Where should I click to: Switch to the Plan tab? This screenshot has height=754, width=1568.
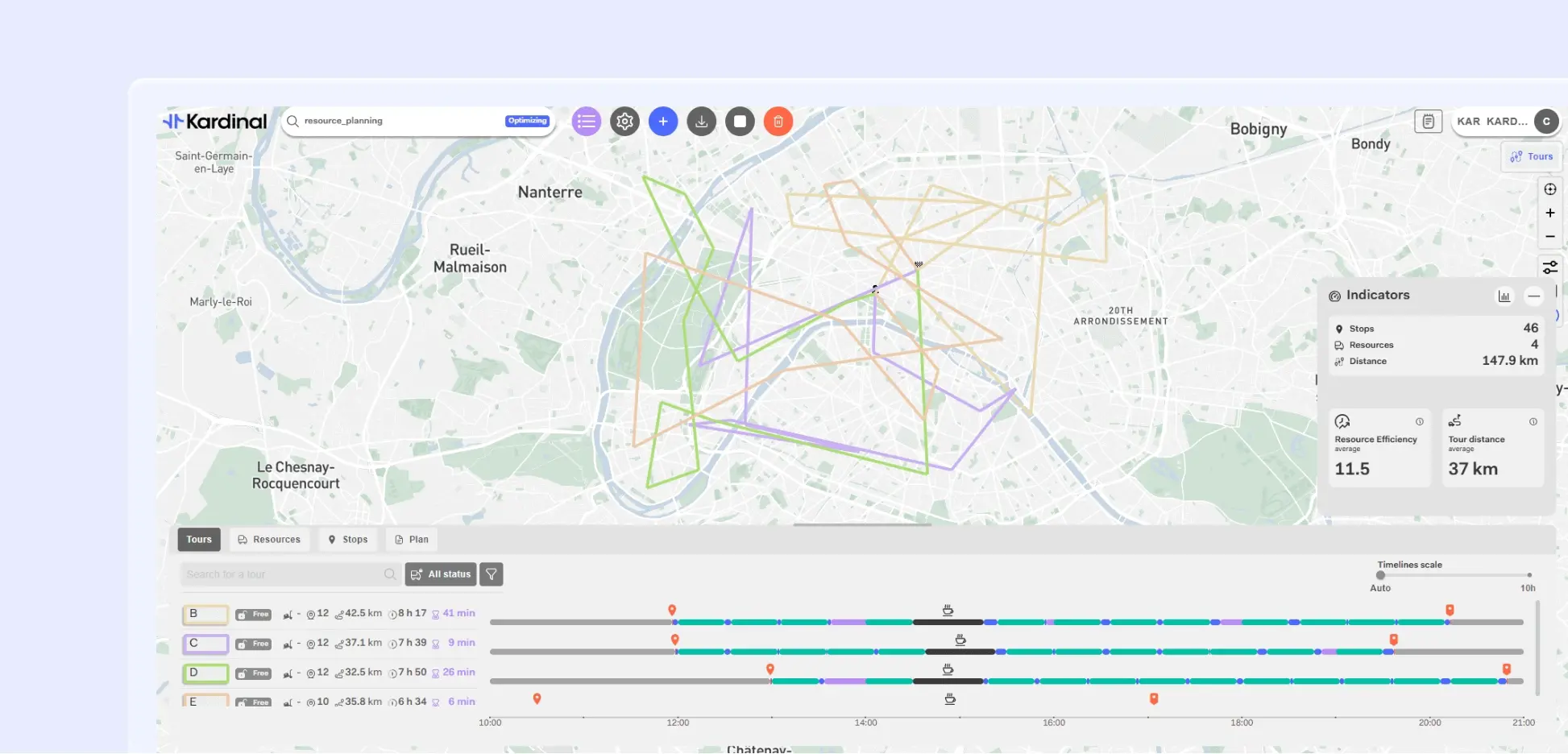point(412,540)
